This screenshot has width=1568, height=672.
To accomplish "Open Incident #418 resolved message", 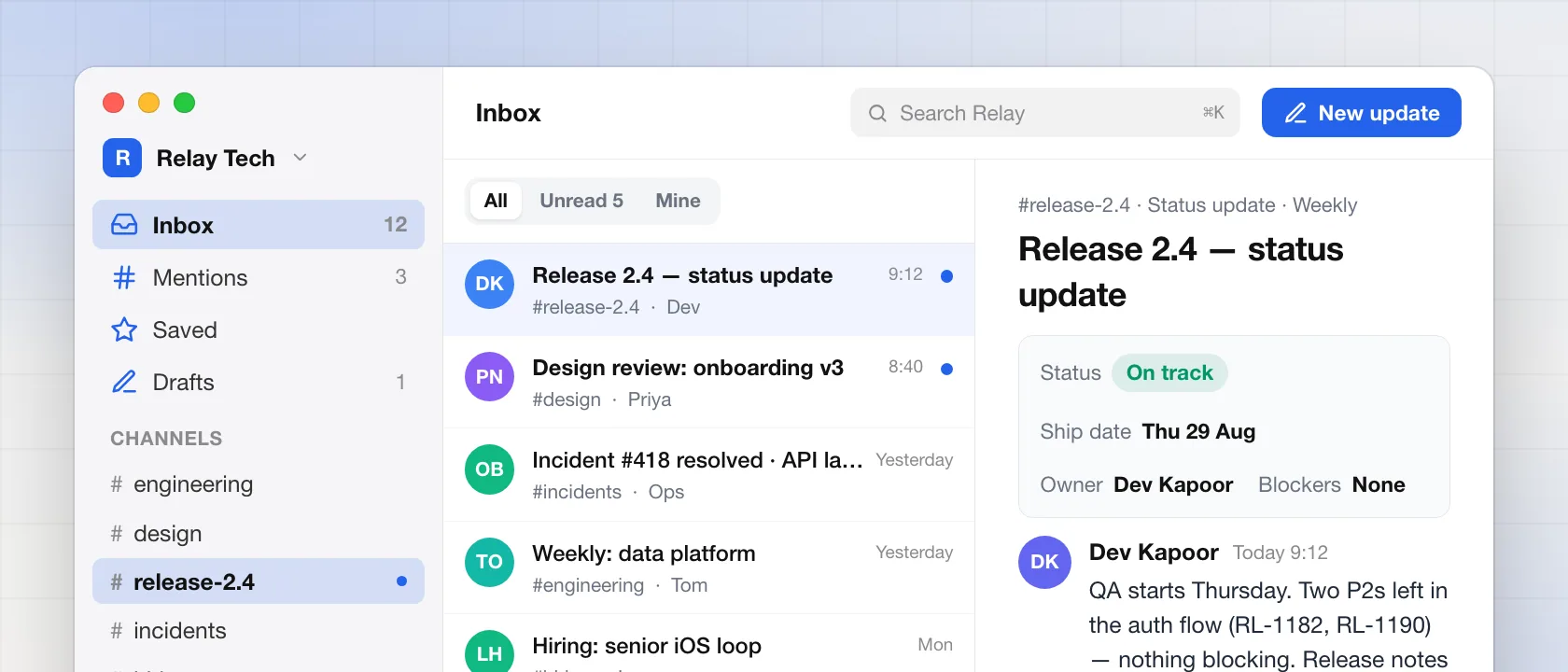I will [x=709, y=475].
